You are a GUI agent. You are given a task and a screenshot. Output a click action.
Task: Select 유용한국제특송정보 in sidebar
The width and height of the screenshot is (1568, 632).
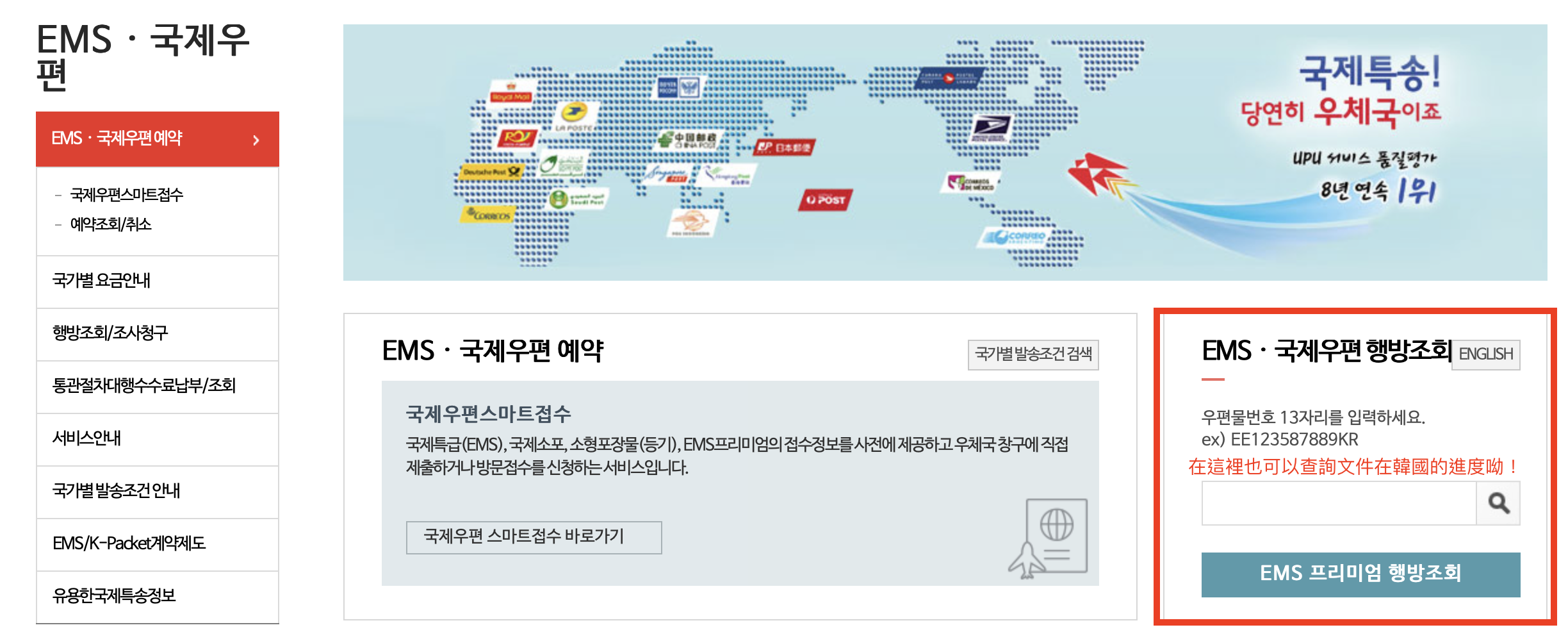(x=158, y=597)
